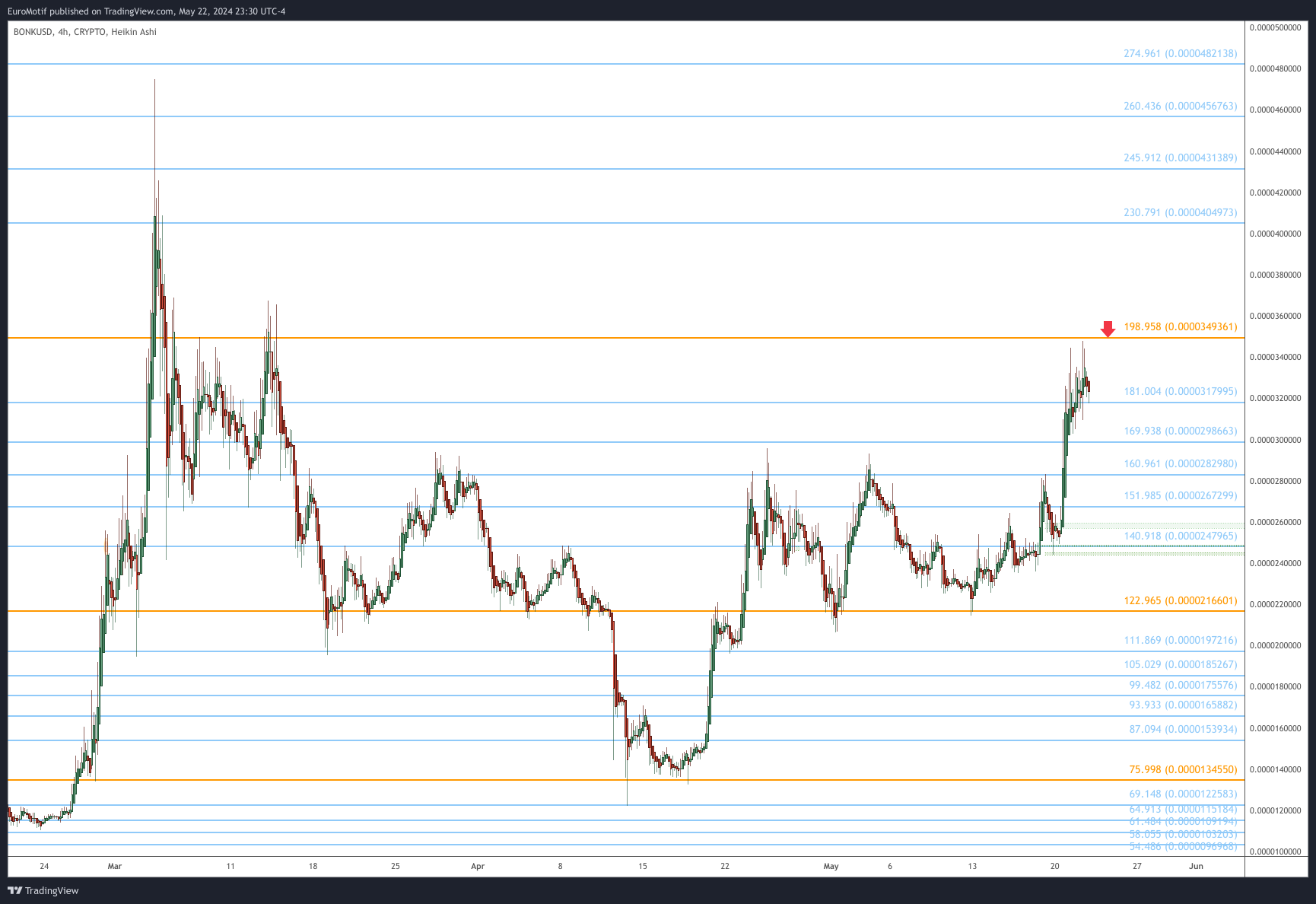Click the 27 date on time axis

(1137, 866)
